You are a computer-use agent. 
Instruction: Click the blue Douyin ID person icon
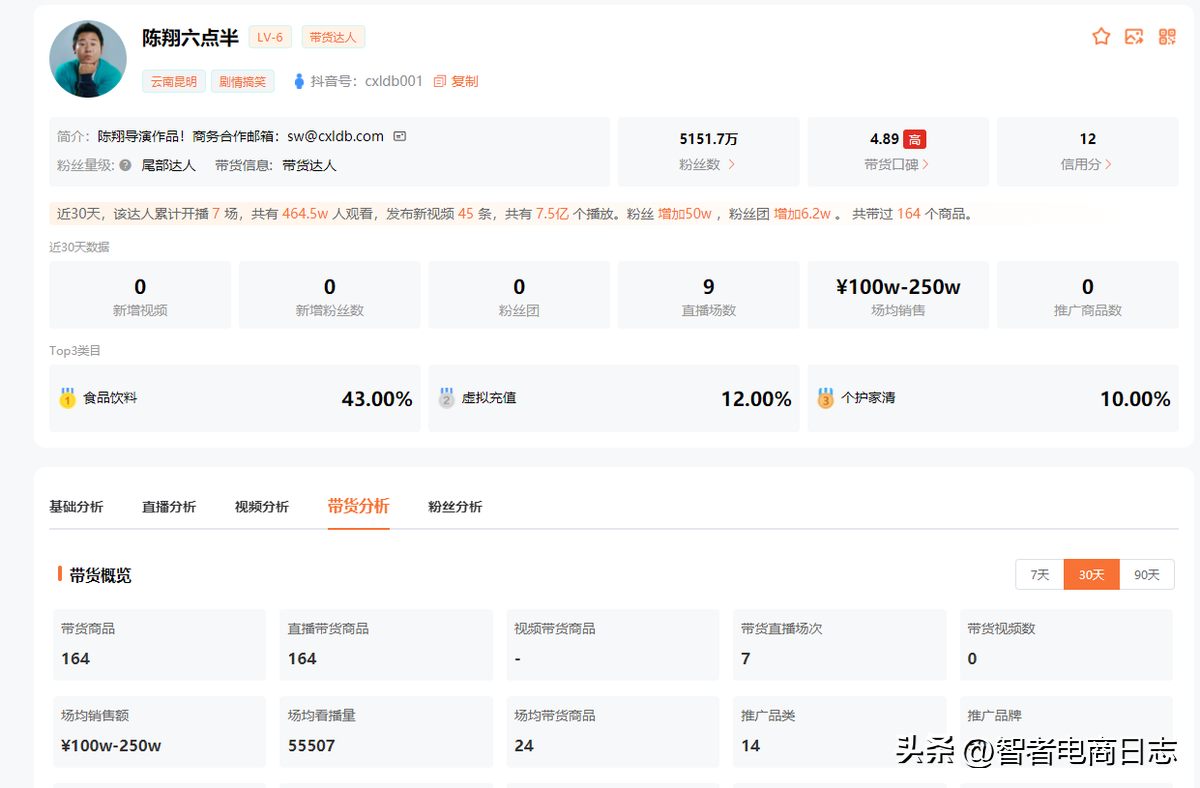pos(298,81)
